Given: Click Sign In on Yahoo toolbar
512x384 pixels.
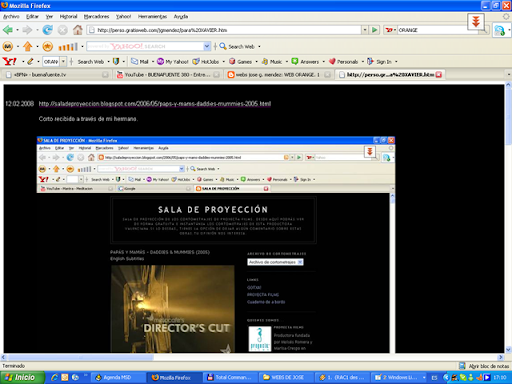Looking at the screenshot, I should (379, 62).
